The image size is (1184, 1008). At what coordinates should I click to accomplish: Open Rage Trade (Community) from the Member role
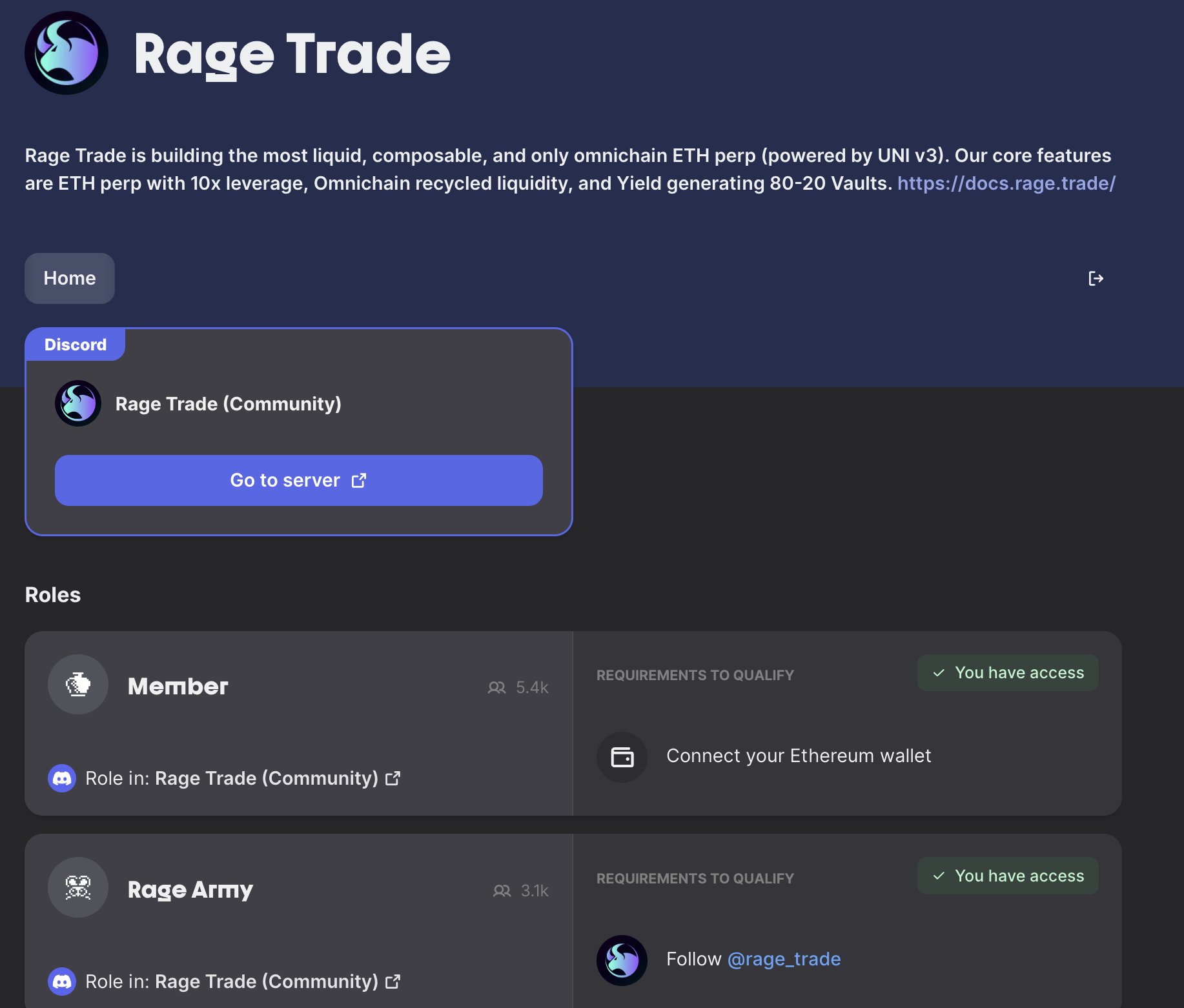point(267,778)
